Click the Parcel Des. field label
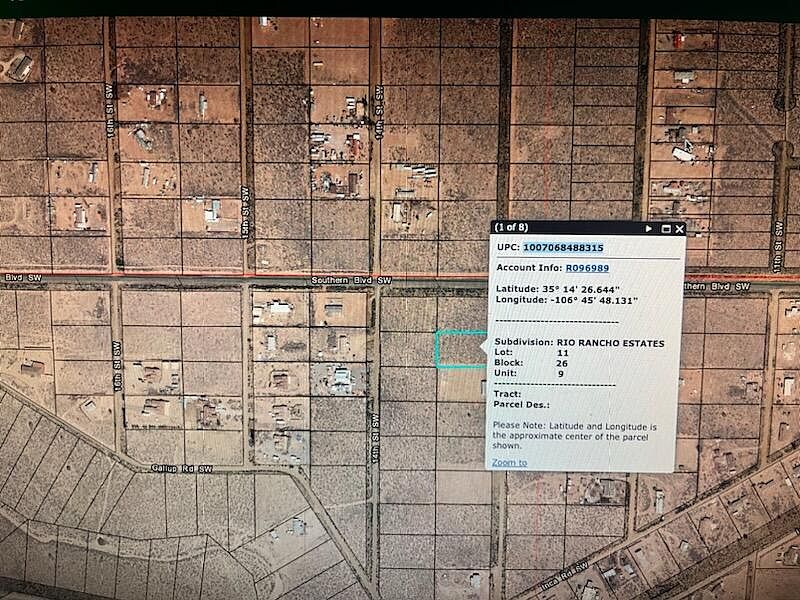This screenshot has height=600, width=800. point(519,405)
